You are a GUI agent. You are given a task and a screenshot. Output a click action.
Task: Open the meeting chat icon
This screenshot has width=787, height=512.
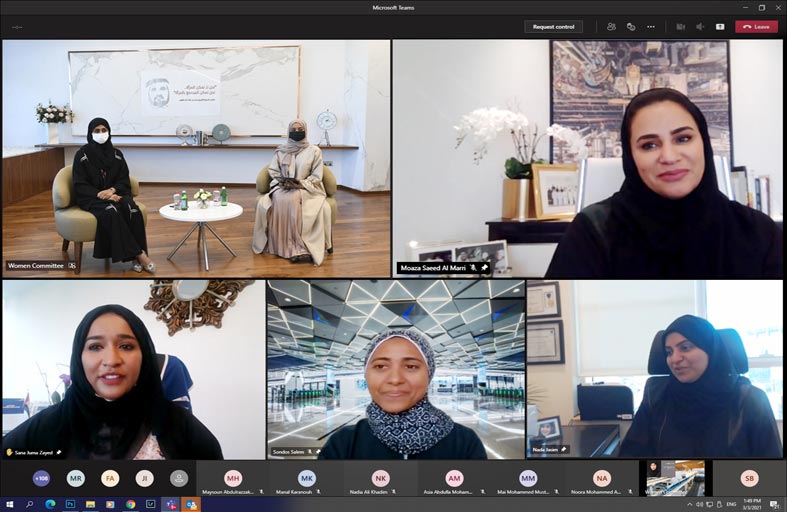click(x=631, y=27)
